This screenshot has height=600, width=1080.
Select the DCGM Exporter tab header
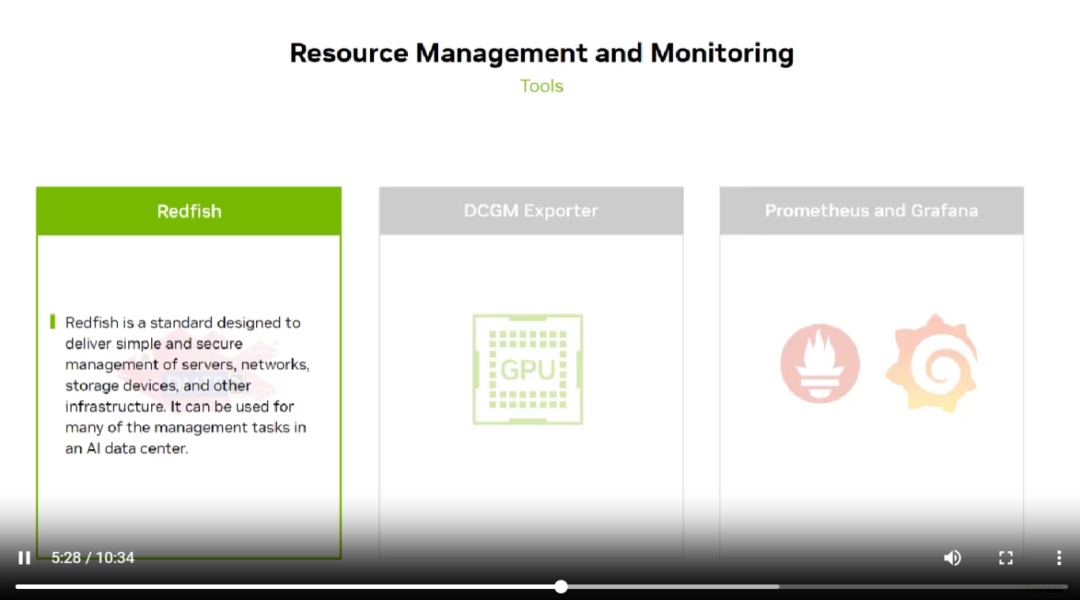click(x=531, y=211)
